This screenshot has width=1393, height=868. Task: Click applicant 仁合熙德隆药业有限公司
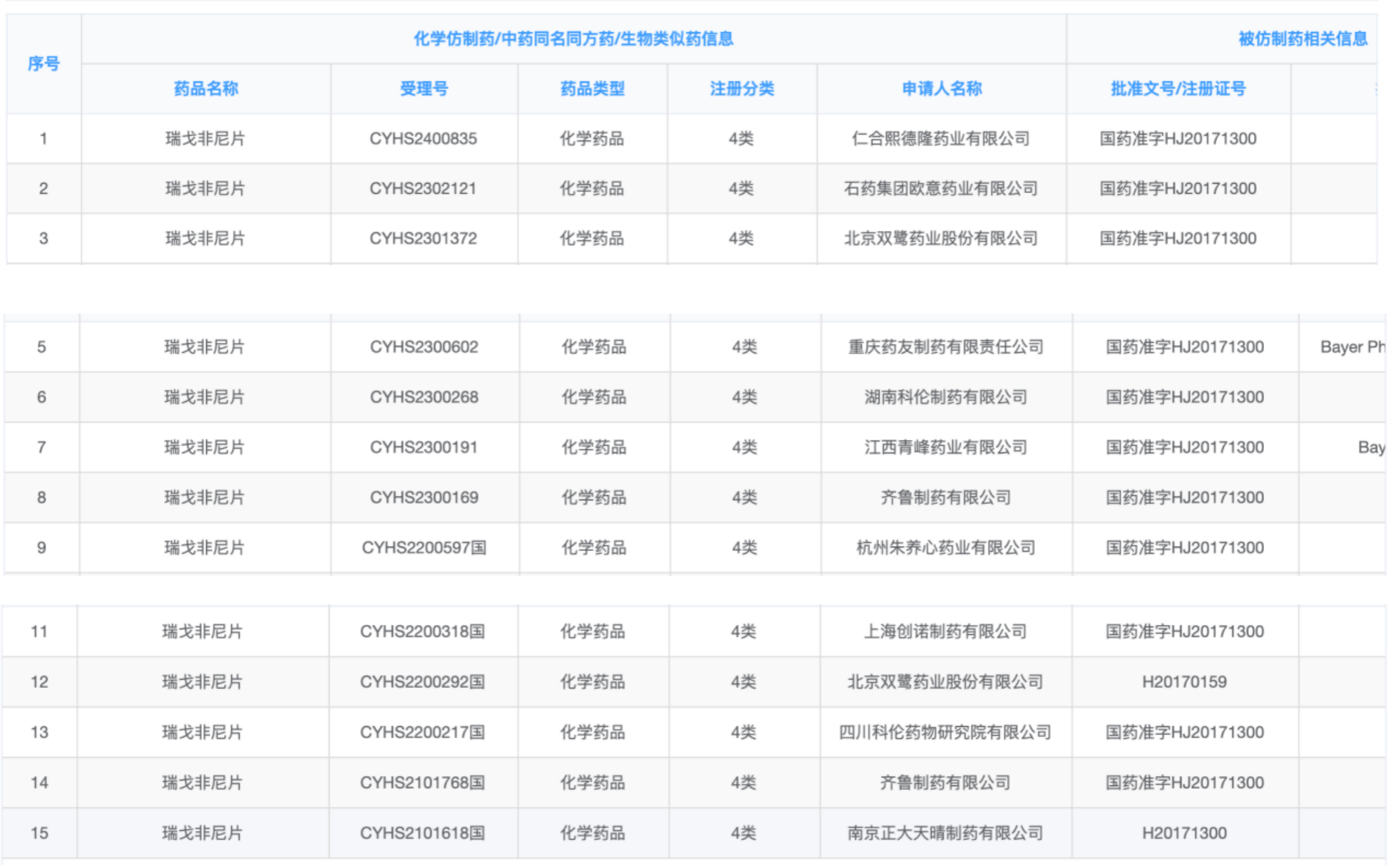(x=941, y=139)
